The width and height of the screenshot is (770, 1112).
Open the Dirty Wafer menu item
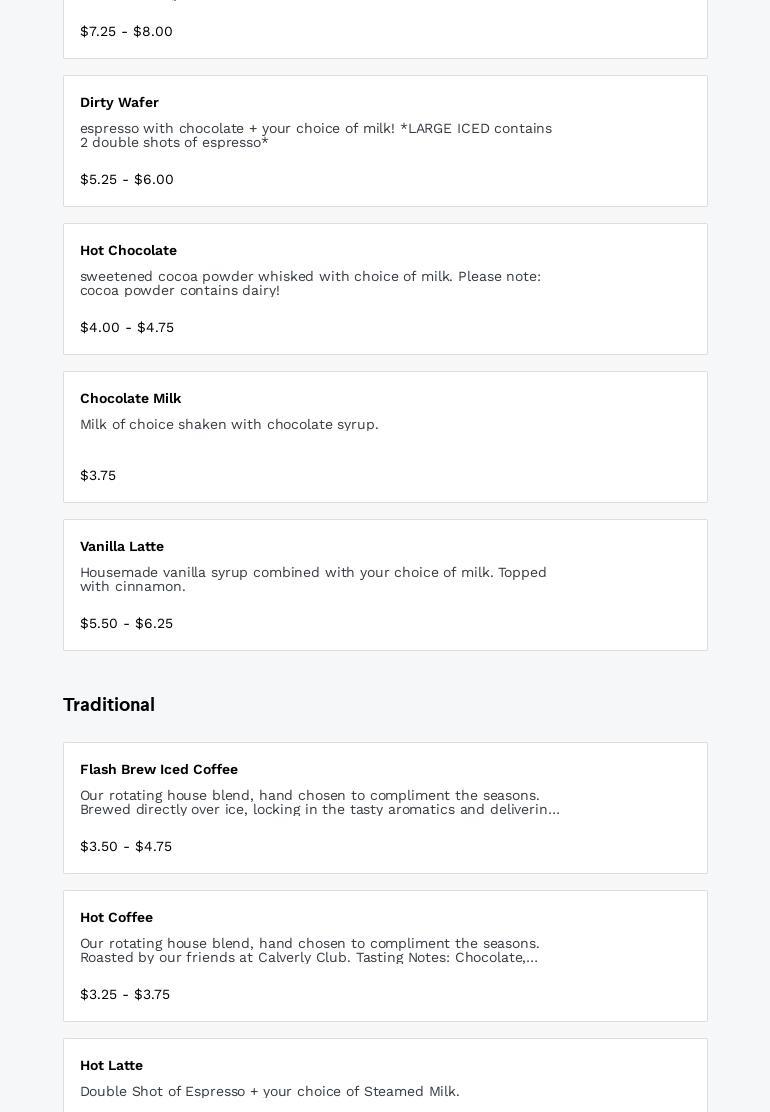(x=119, y=102)
